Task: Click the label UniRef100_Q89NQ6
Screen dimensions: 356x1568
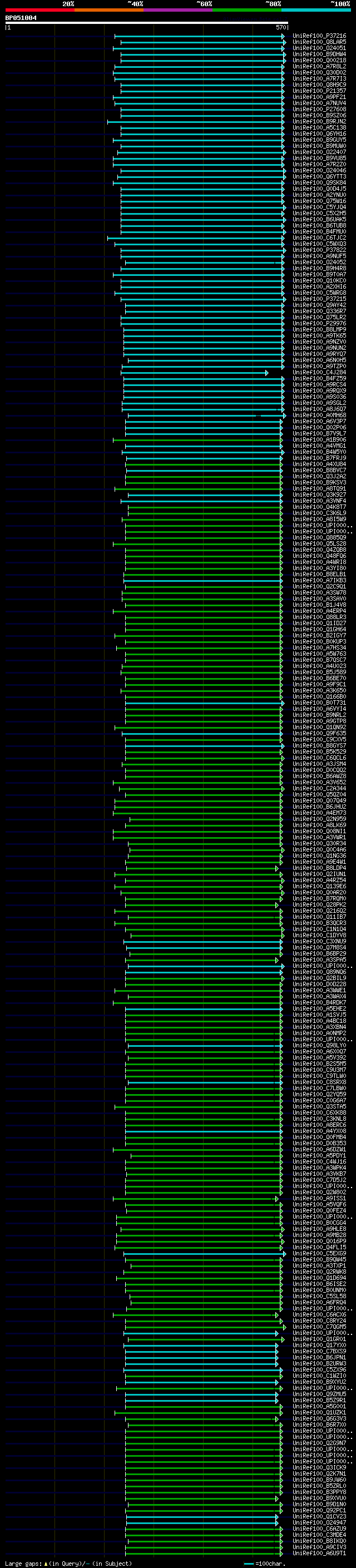Action: pos(319,972)
